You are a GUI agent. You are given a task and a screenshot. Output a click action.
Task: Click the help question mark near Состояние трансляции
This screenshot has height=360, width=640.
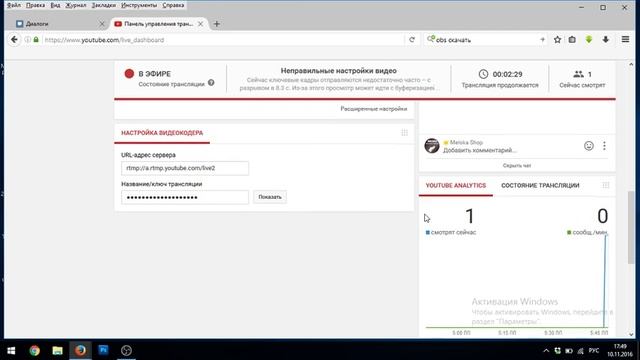click(x=211, y=82)
